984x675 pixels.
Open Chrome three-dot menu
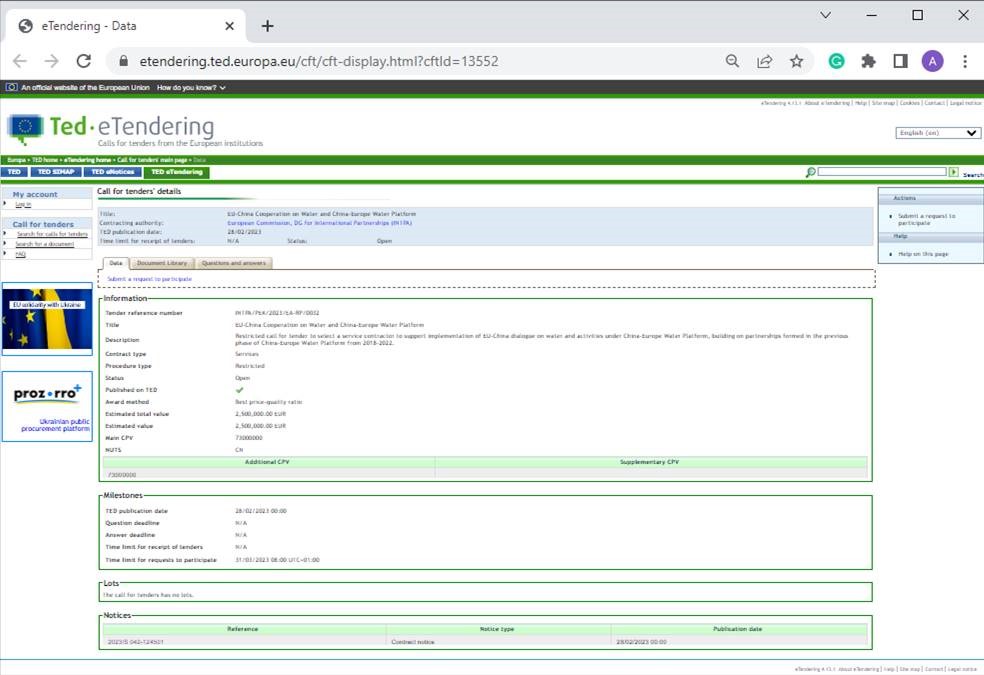click(965, 61)
